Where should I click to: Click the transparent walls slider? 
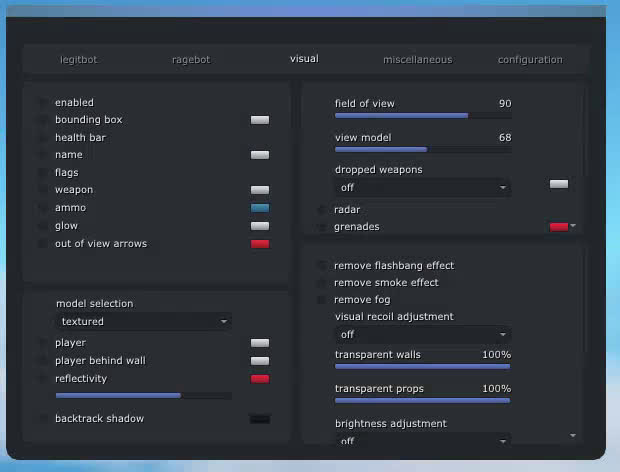[422, 366]
